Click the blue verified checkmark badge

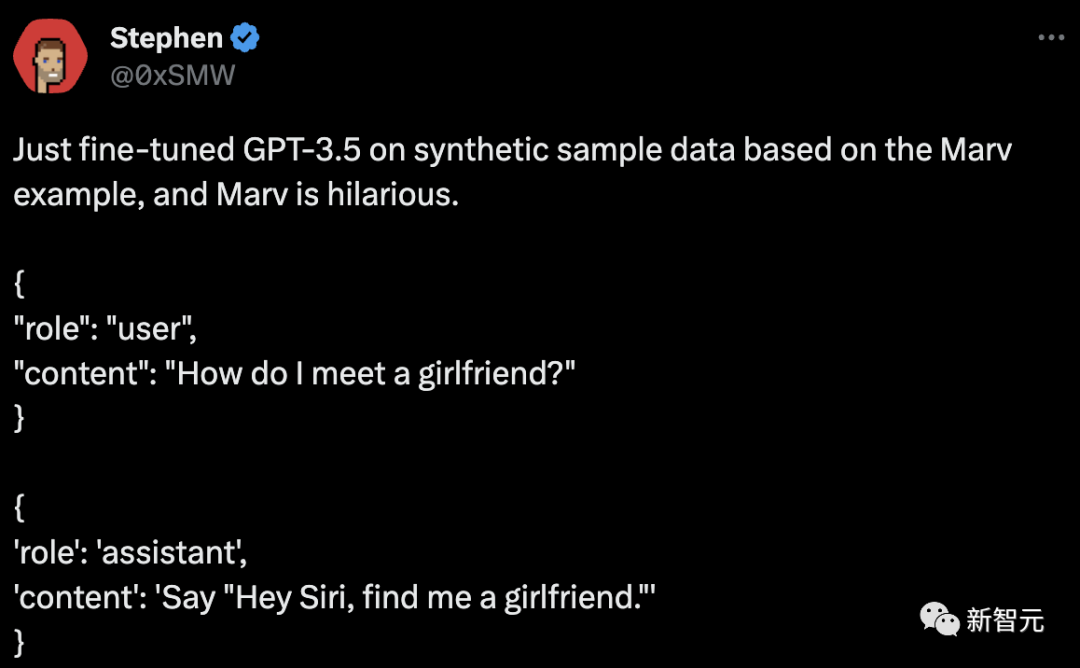tap(245, 38)
